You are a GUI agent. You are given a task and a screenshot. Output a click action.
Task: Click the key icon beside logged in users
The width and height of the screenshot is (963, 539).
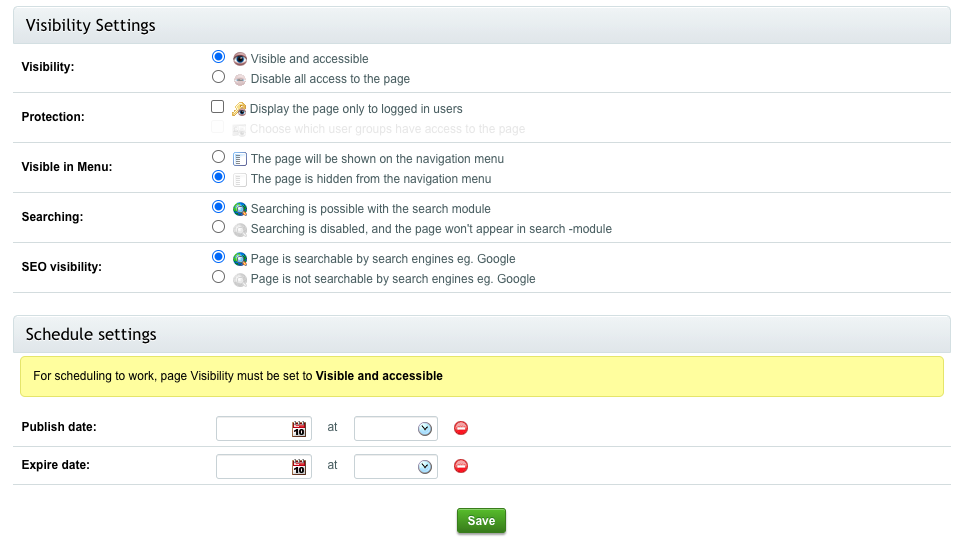(x=239, y=109)
